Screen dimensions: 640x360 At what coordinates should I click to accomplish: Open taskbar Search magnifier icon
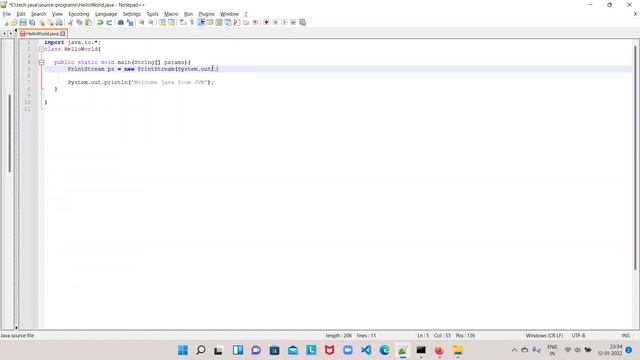tap(201, 350)
